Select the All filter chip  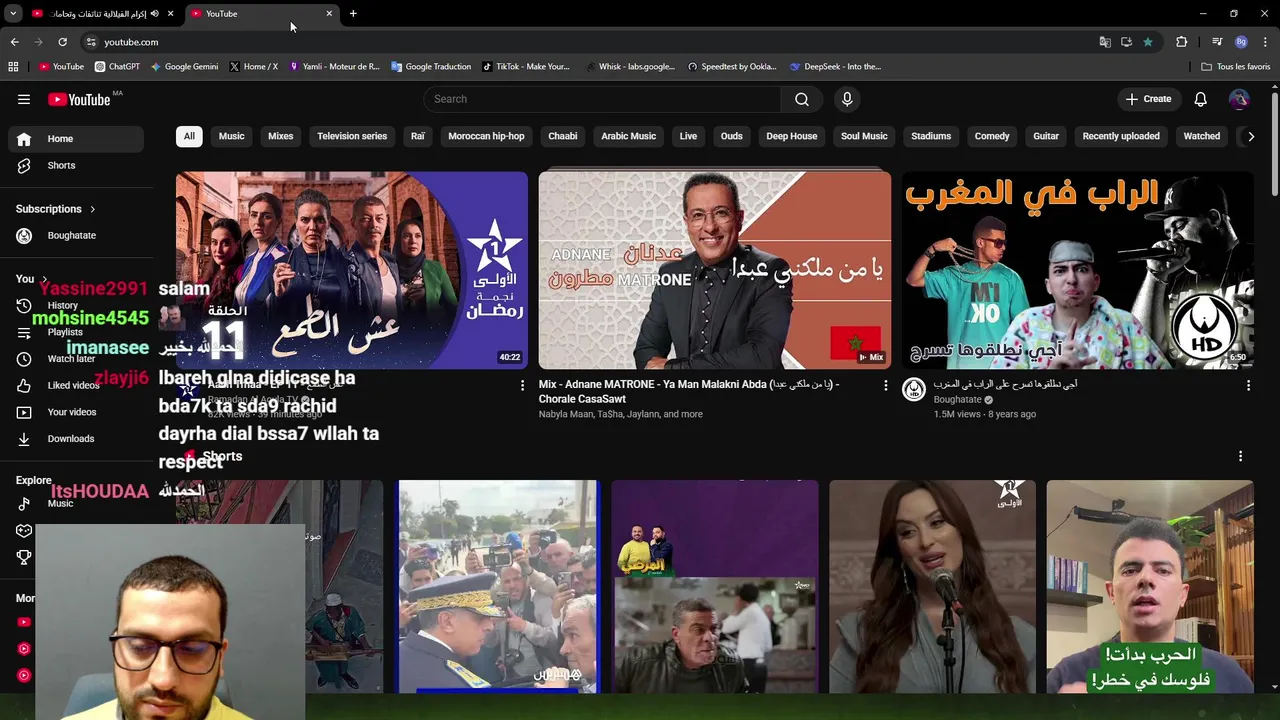click(189, 136)
